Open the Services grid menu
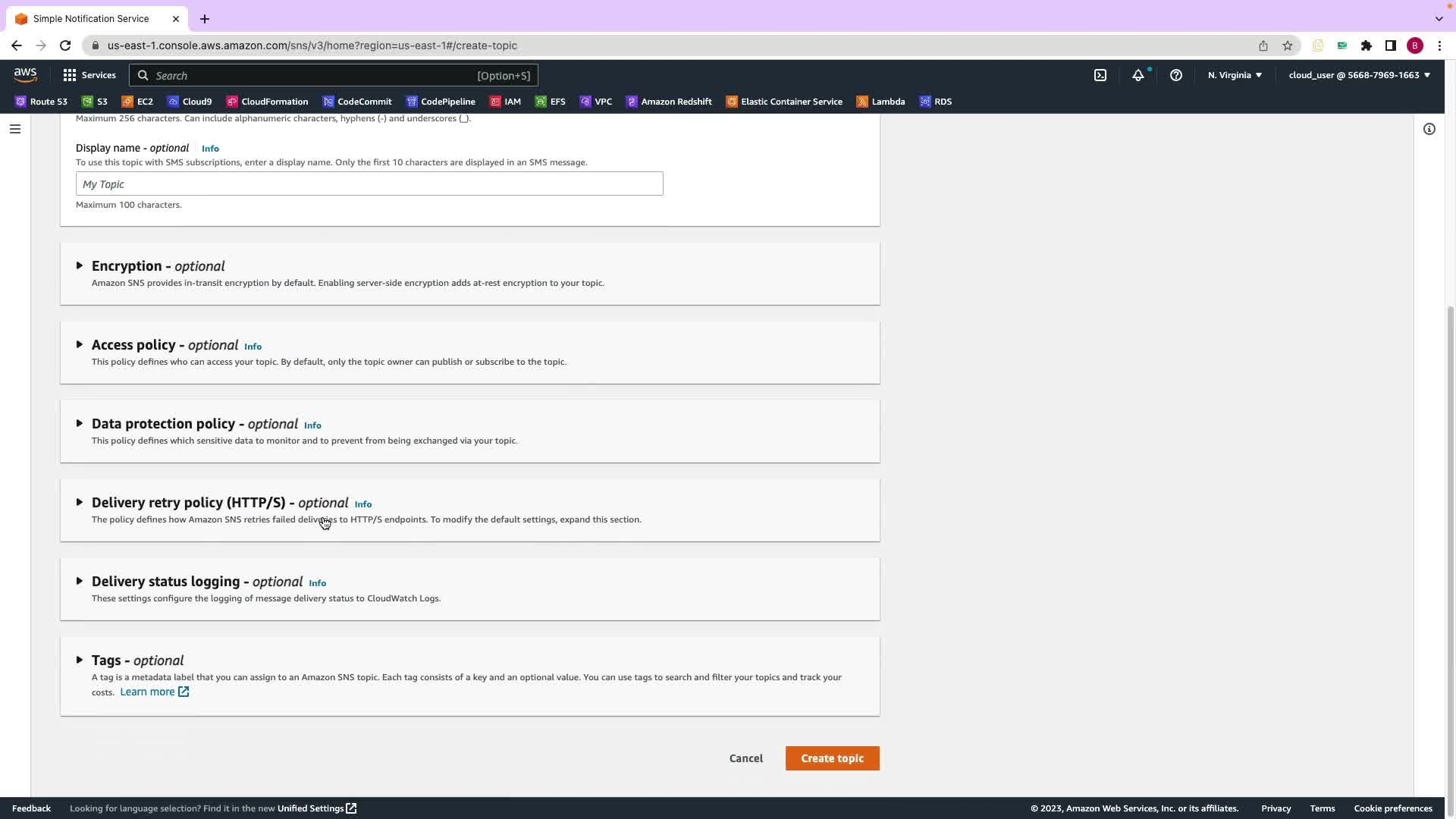The width and height of the screenshot is (1456, 819). pyautogui.click(x=89, y=75)
